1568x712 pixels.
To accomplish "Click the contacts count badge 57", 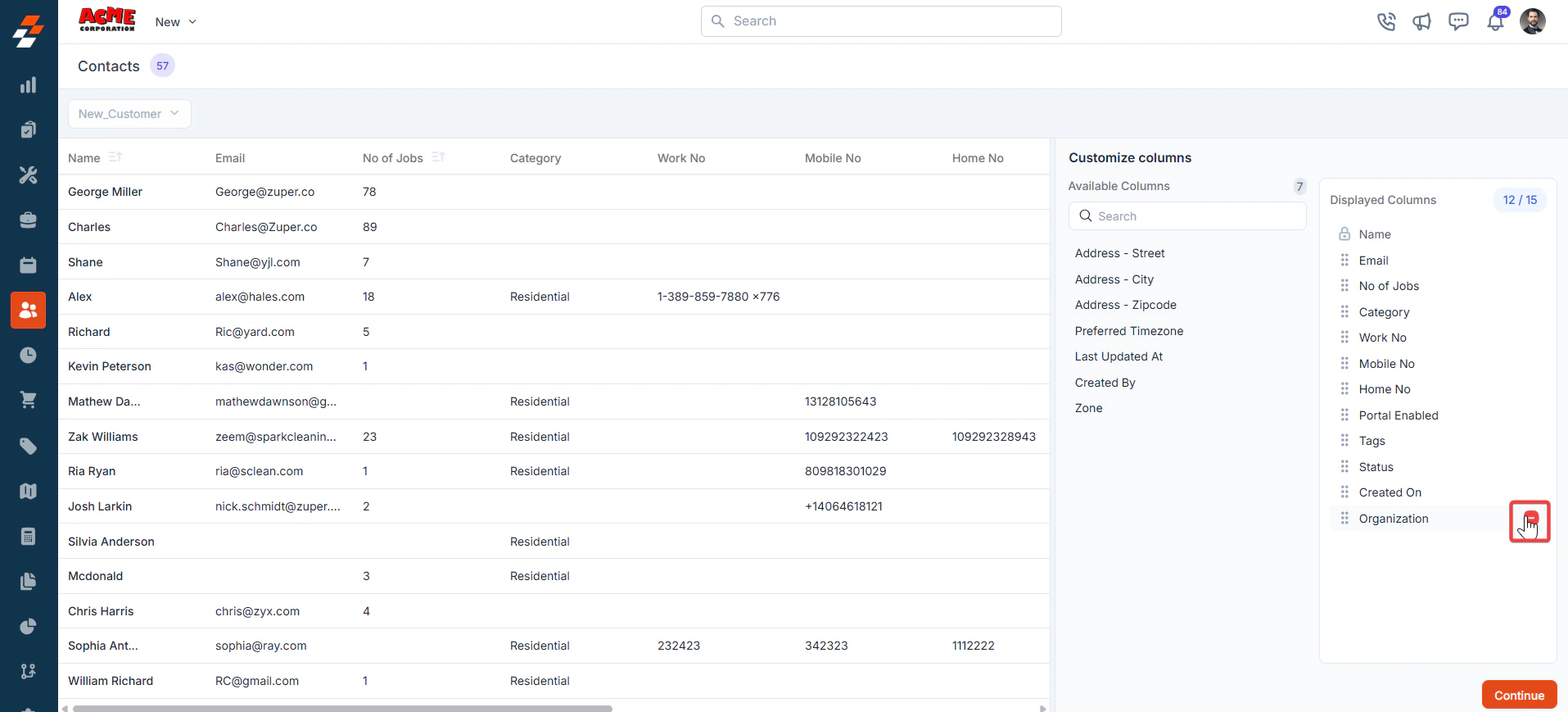I will [x=162, y=66].
